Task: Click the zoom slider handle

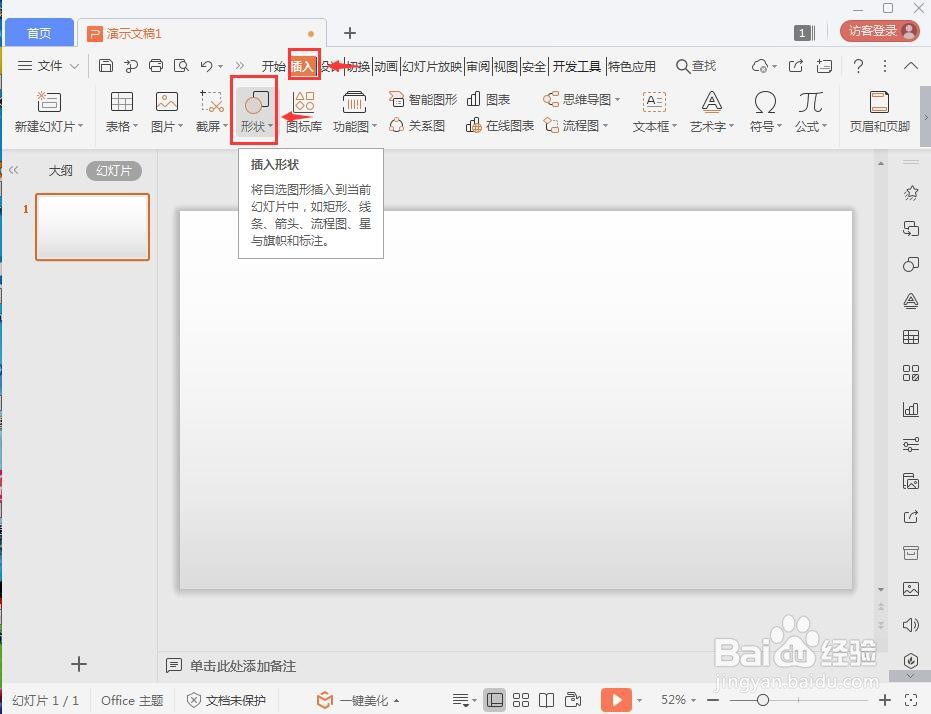Action: [x=763, y=700]
